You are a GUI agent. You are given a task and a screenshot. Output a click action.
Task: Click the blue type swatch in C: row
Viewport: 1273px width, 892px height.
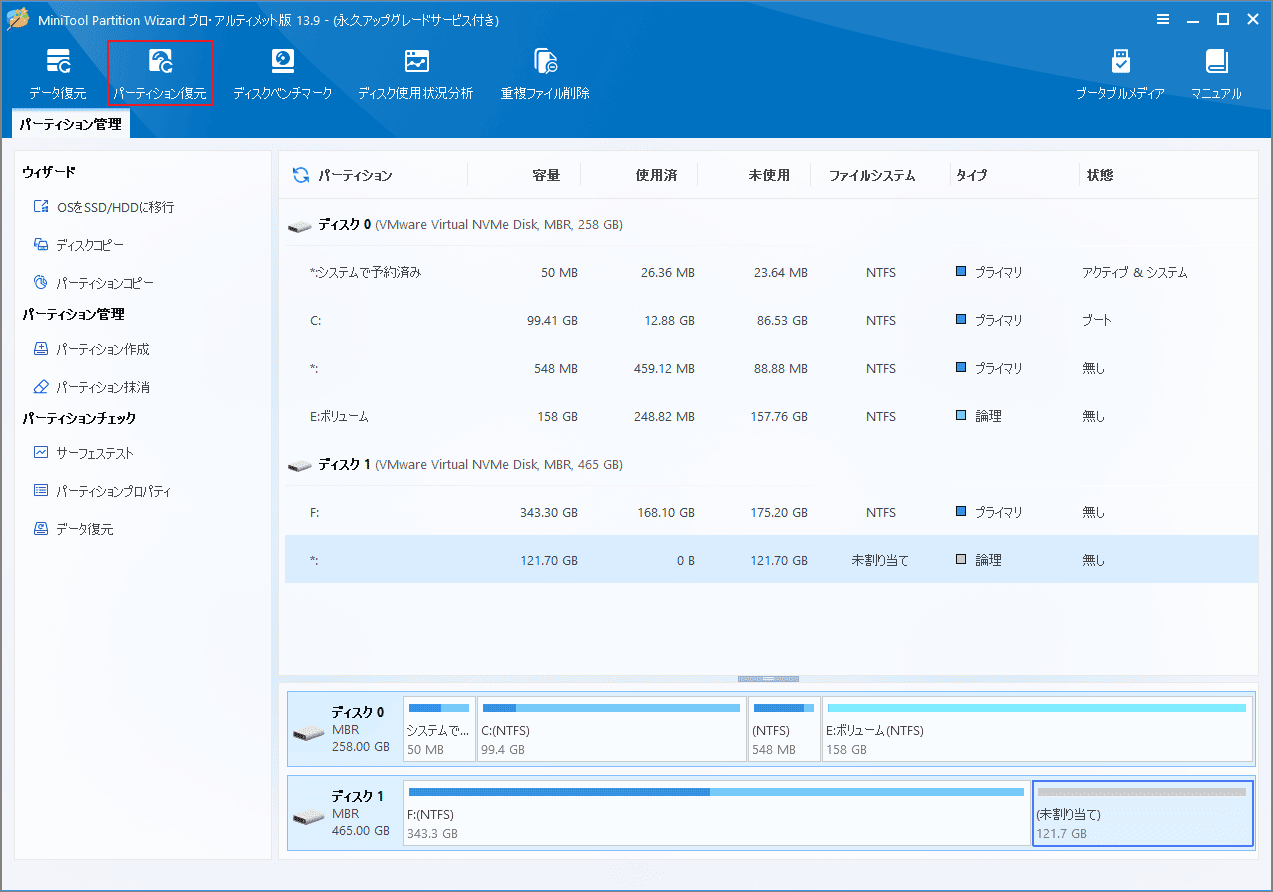[961, 320]
